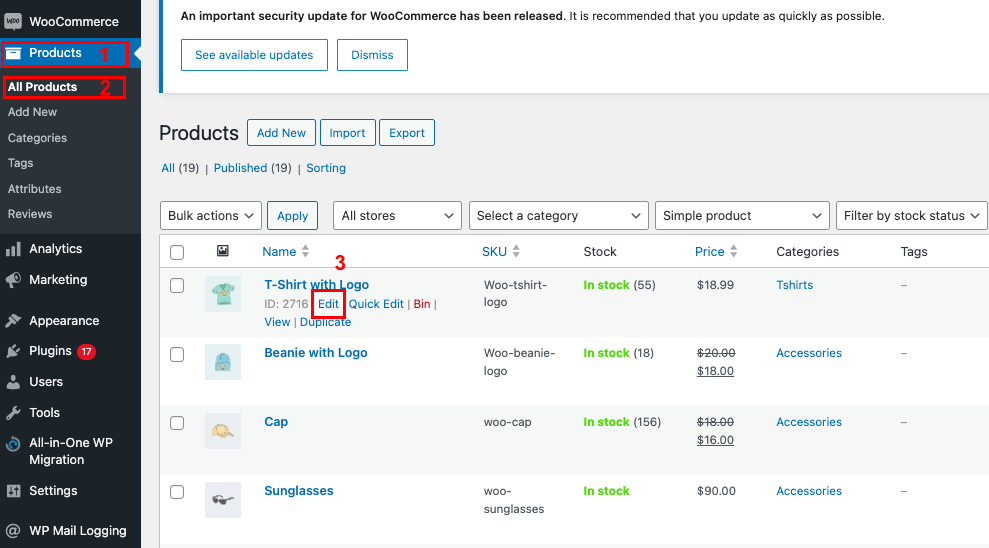Image resolution: width=989 pixels, height=548 pixels.
Task: Click the Settings sliders icon
Action: coord(13,491)
